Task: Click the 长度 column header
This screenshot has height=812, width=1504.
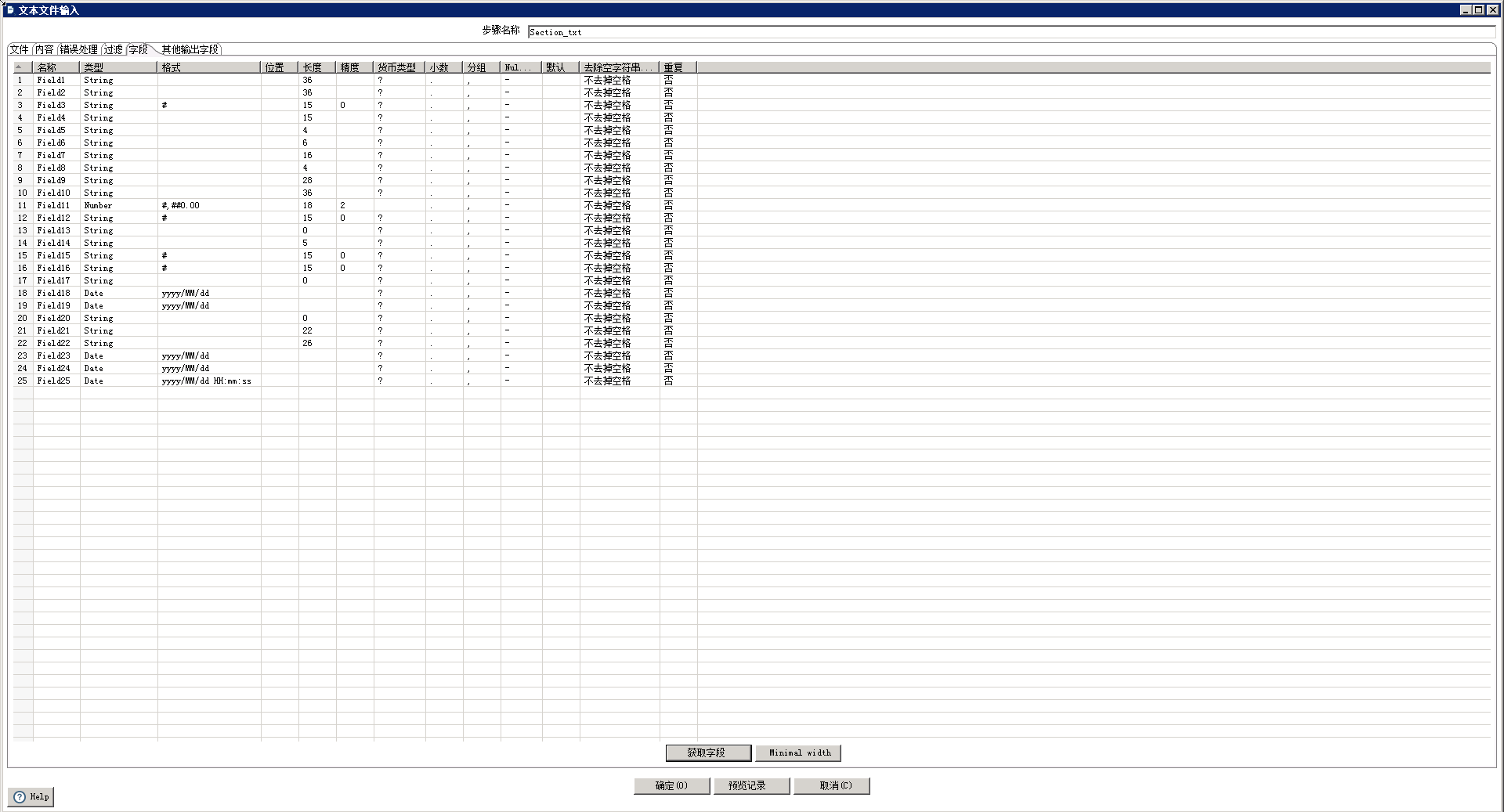Action: click(317, 67)
